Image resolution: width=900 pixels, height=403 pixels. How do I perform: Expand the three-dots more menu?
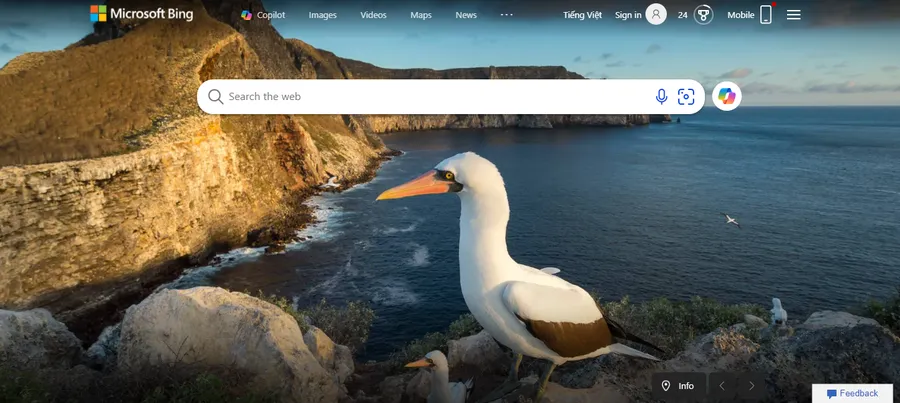tap(507, 14)
